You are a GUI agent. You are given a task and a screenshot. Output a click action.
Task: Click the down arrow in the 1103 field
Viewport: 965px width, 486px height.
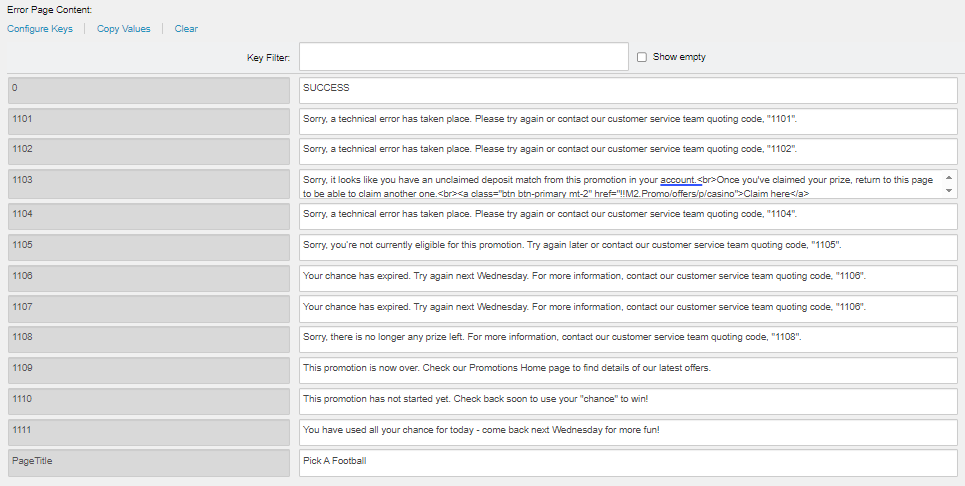click(949, 191)
